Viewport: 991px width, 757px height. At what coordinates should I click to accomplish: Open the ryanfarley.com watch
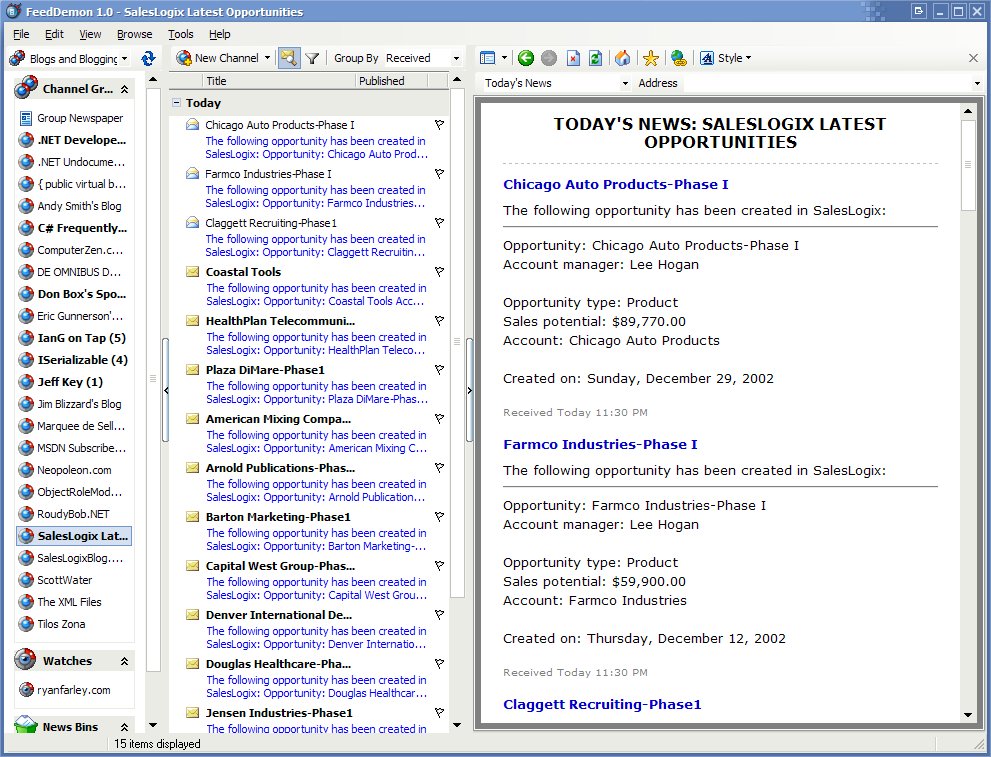tap(65, 690)
